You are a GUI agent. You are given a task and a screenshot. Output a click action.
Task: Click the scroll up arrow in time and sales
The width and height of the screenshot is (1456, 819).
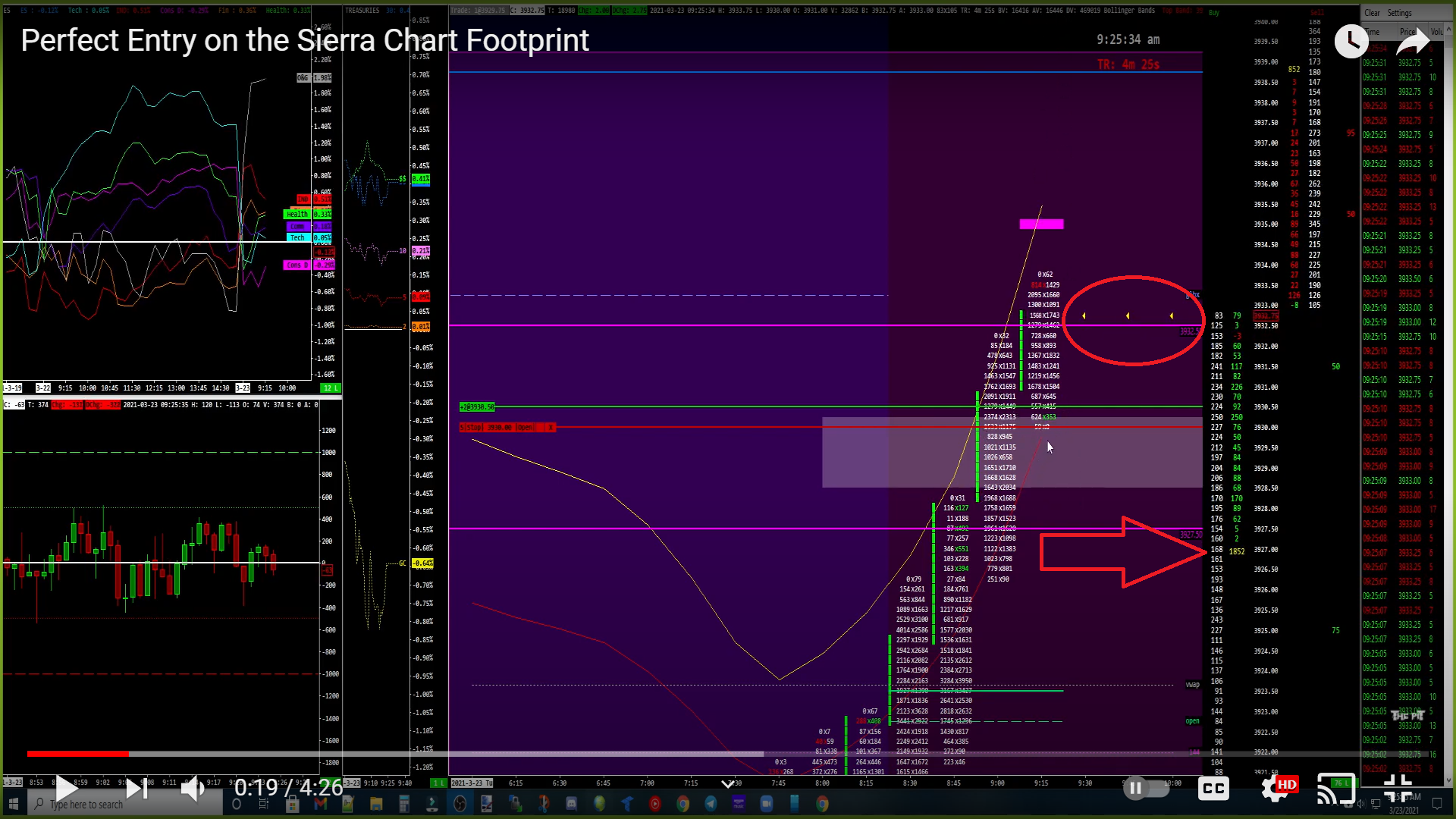click(1448, 30)
